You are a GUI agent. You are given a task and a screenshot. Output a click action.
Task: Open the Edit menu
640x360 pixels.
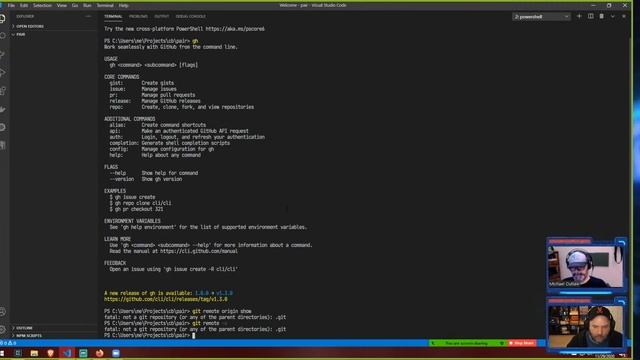coord(24,5)
